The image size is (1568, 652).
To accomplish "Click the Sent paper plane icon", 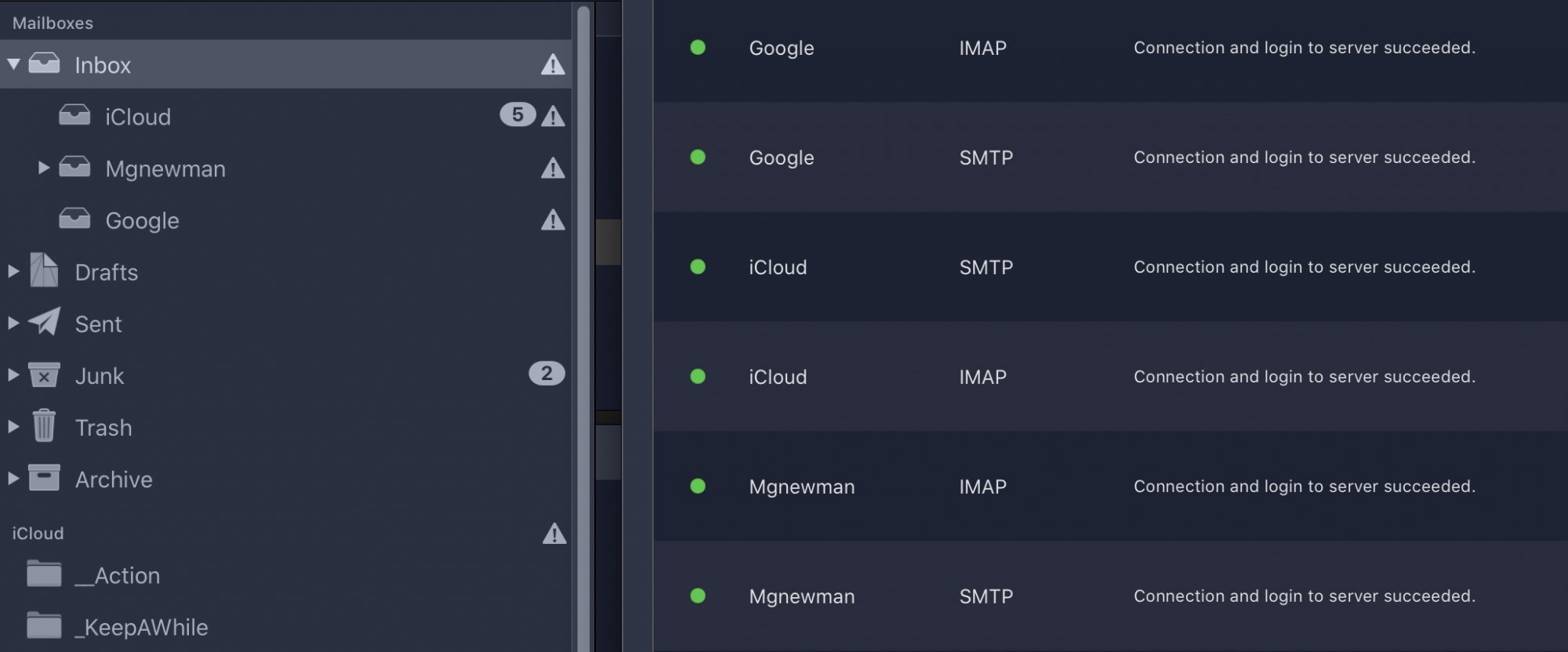I will point(44,321).
